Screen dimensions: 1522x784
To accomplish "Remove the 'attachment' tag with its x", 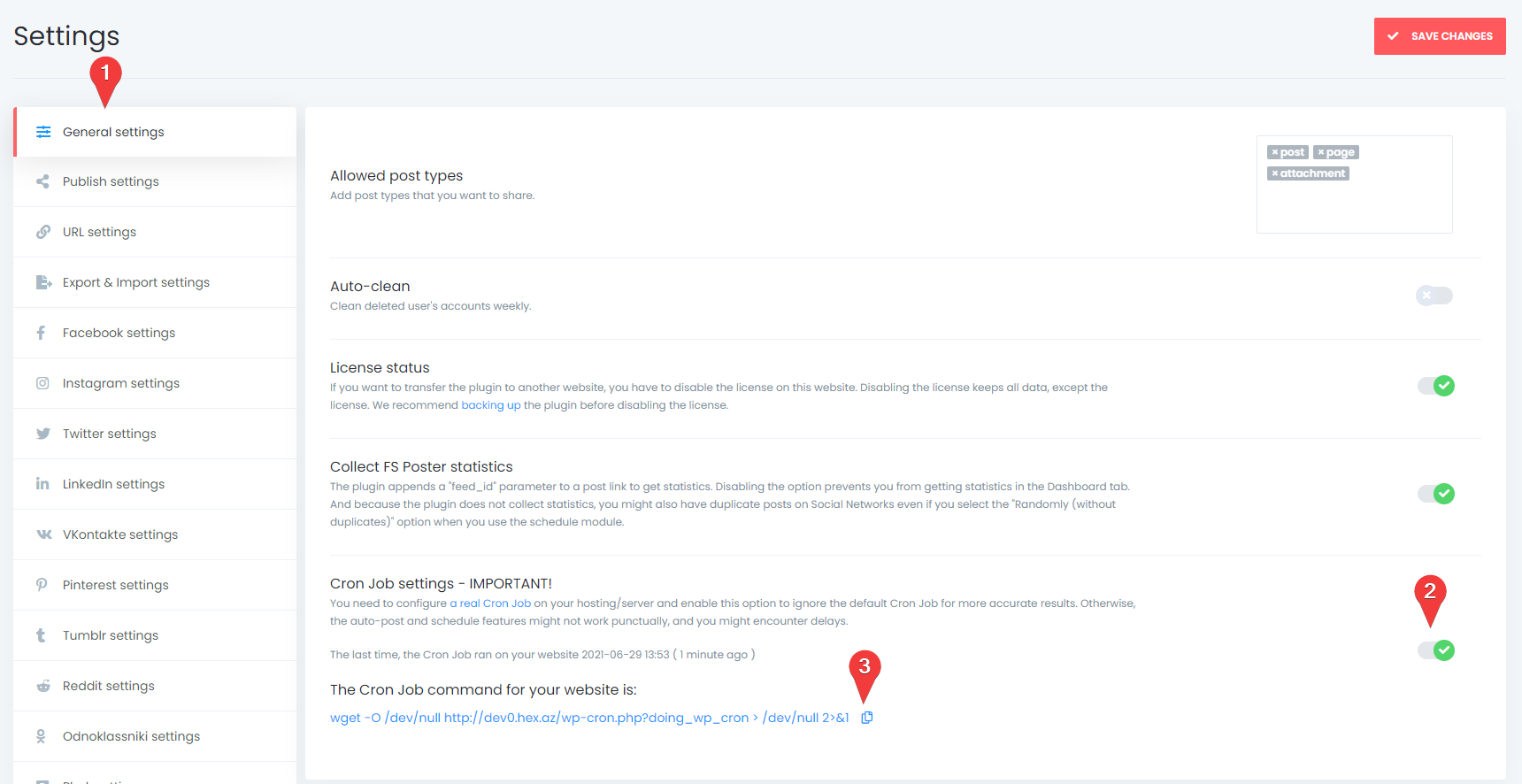I will (1274, 173).
